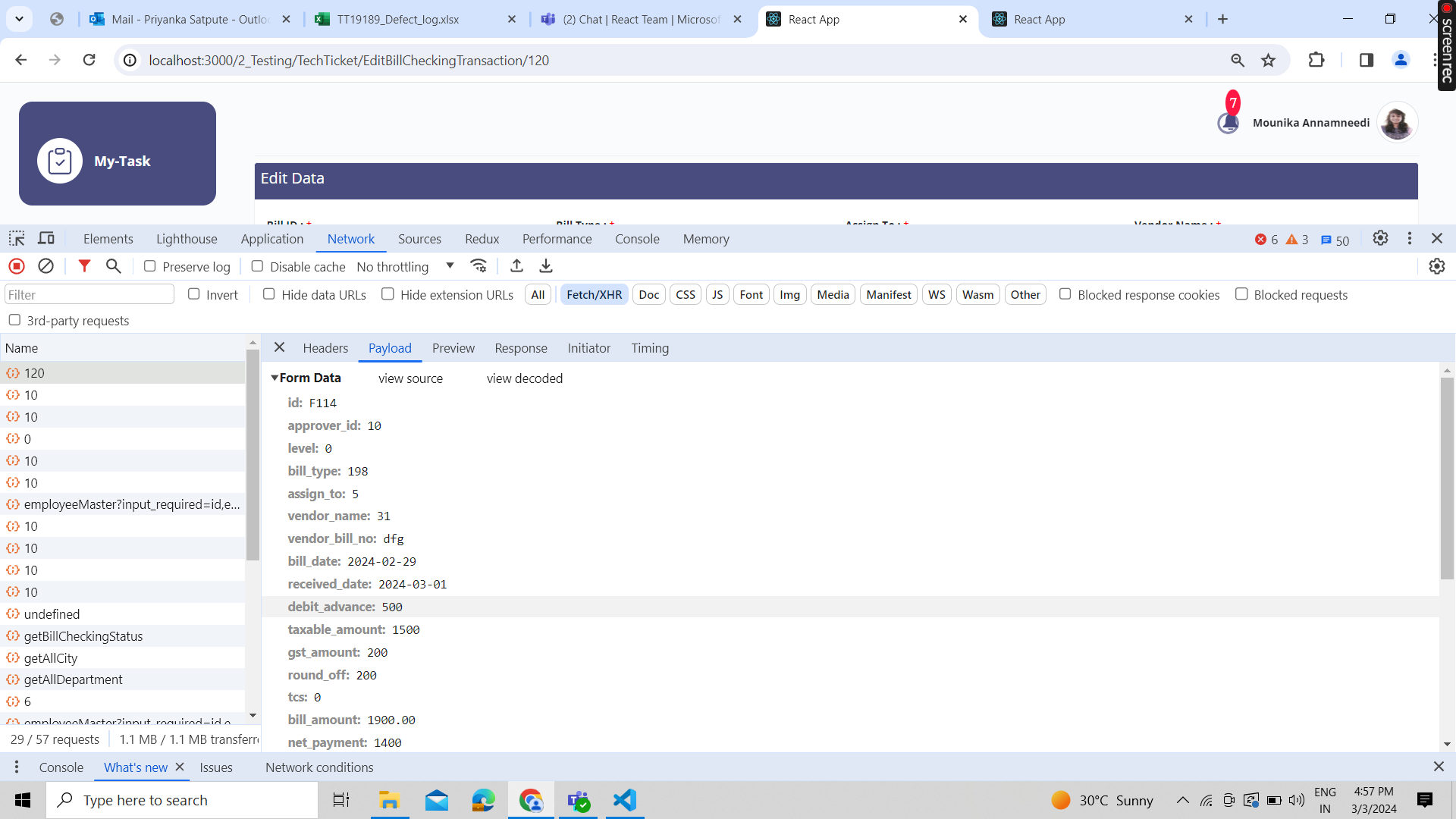Open drawer three-dot menu icon
Screen dimensions: 1456x819
point(17,767)
